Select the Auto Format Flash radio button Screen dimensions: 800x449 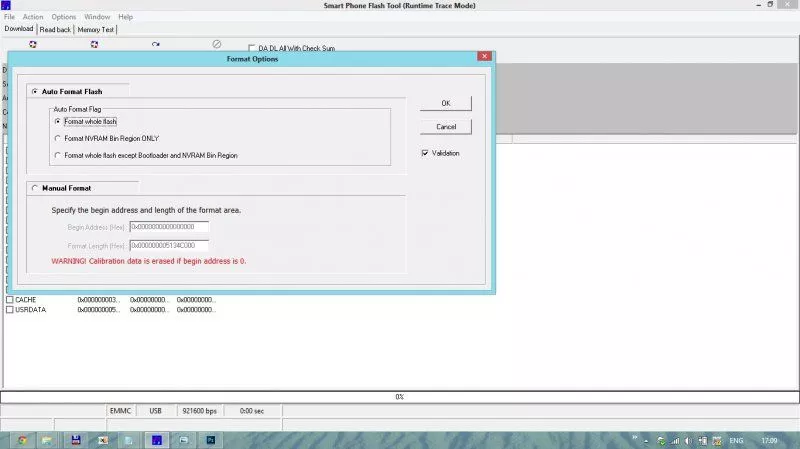(36, 91)
